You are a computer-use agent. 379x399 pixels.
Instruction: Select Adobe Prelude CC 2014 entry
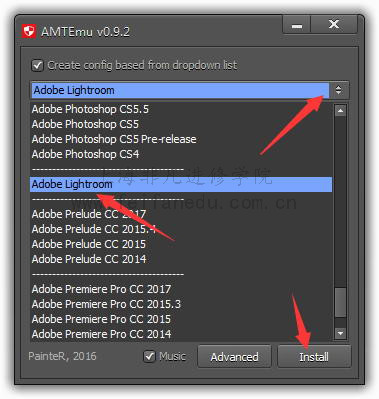(89, 259)
